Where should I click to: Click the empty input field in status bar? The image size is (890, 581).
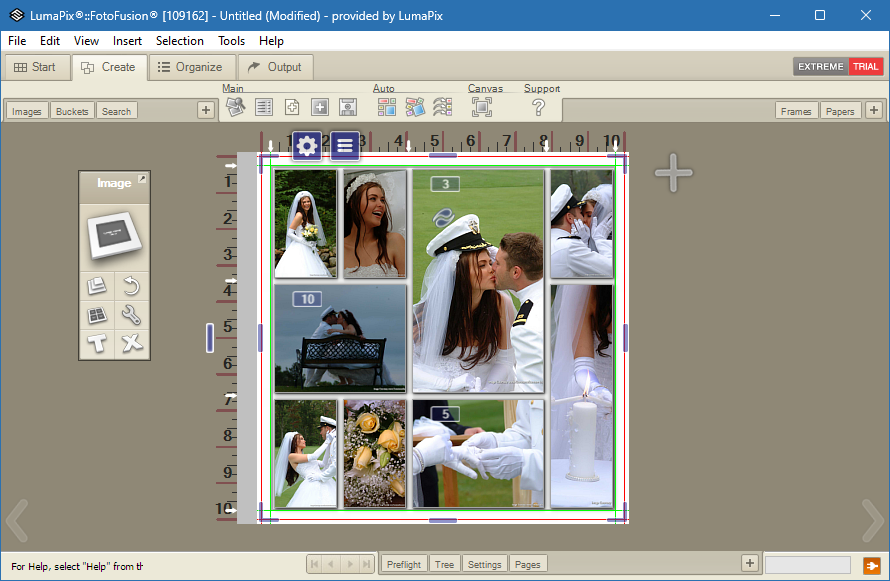(x=808, y=565)
